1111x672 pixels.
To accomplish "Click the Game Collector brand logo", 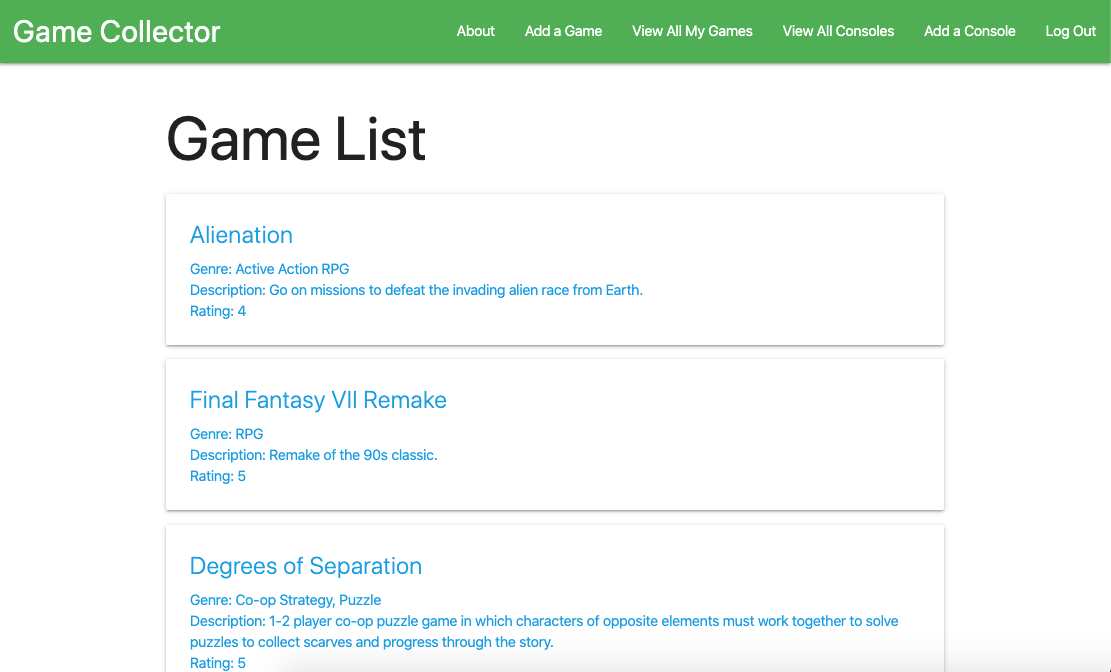I will pos(116,31).
